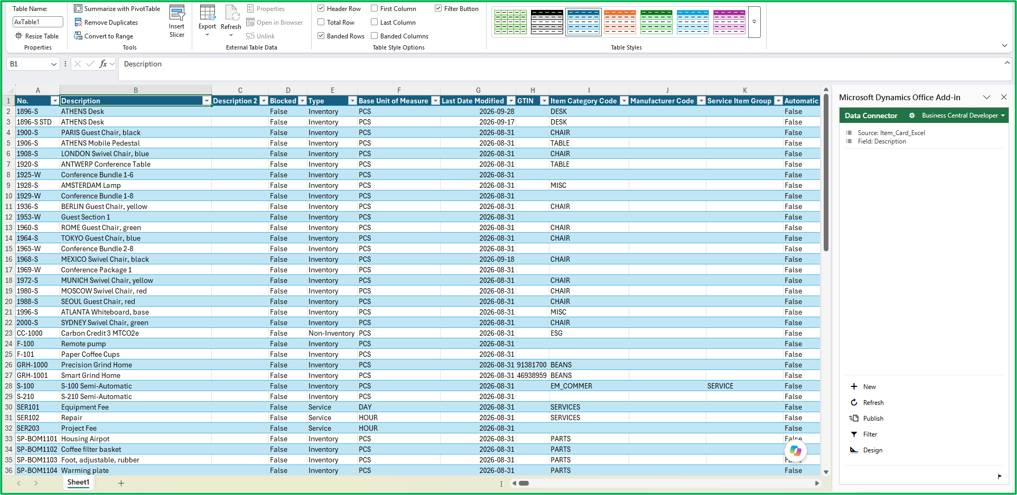Click the Export table icon
The image size is (1017, 495).
click(x=208, y=12)
